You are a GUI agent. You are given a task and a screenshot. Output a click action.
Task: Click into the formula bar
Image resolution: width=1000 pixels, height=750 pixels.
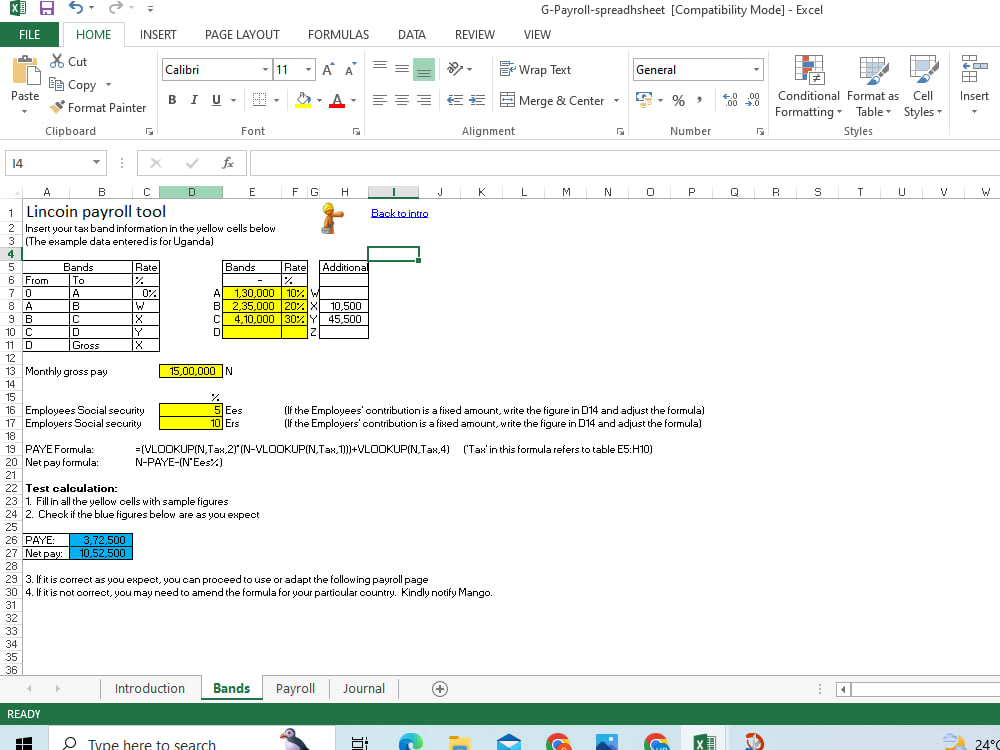click(625, 163)
